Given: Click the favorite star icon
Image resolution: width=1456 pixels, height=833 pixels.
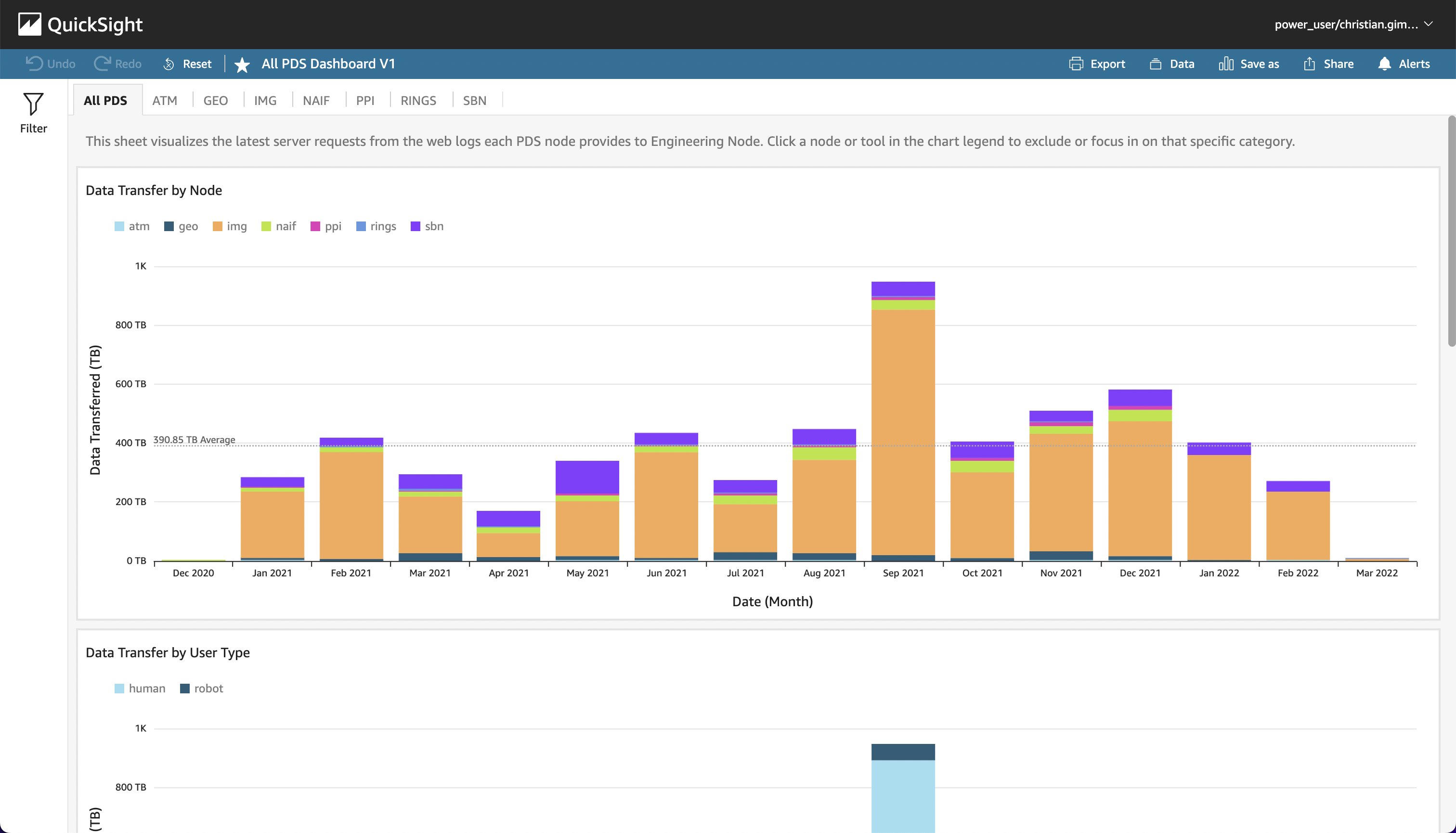Looking at the screenshot, I should (x=242, y=65).
